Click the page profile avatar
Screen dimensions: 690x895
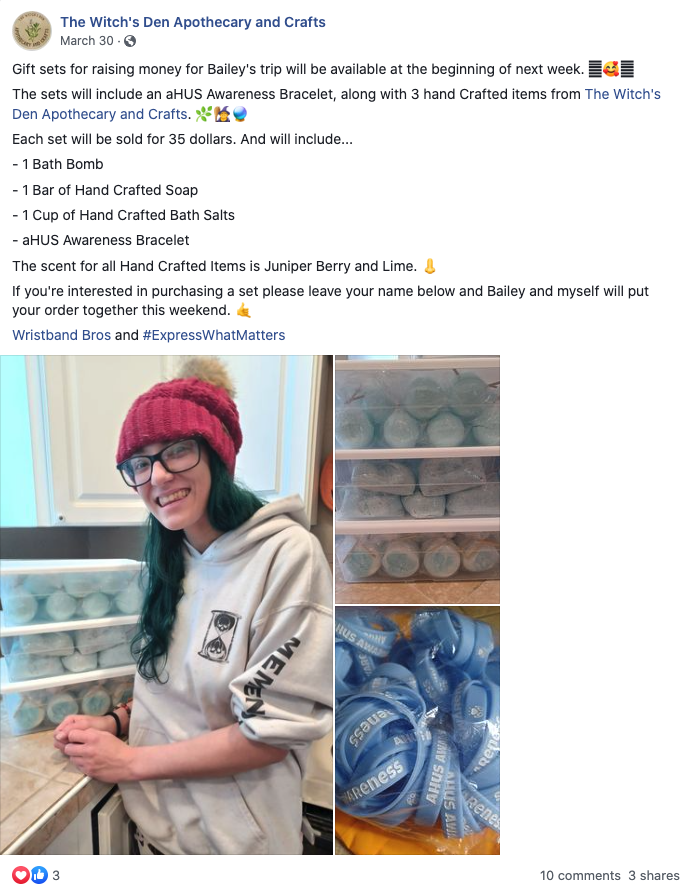[x=31, y=31]
